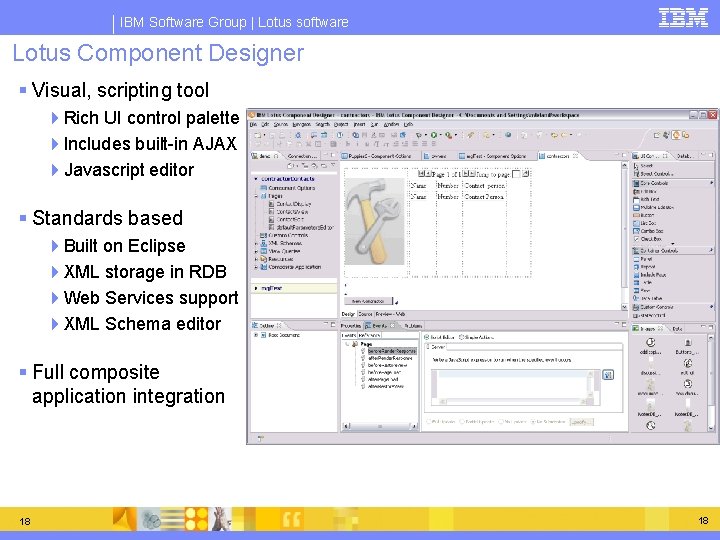Open the File menu
Viewport: 720px width, 540px height.
(253, 124)
